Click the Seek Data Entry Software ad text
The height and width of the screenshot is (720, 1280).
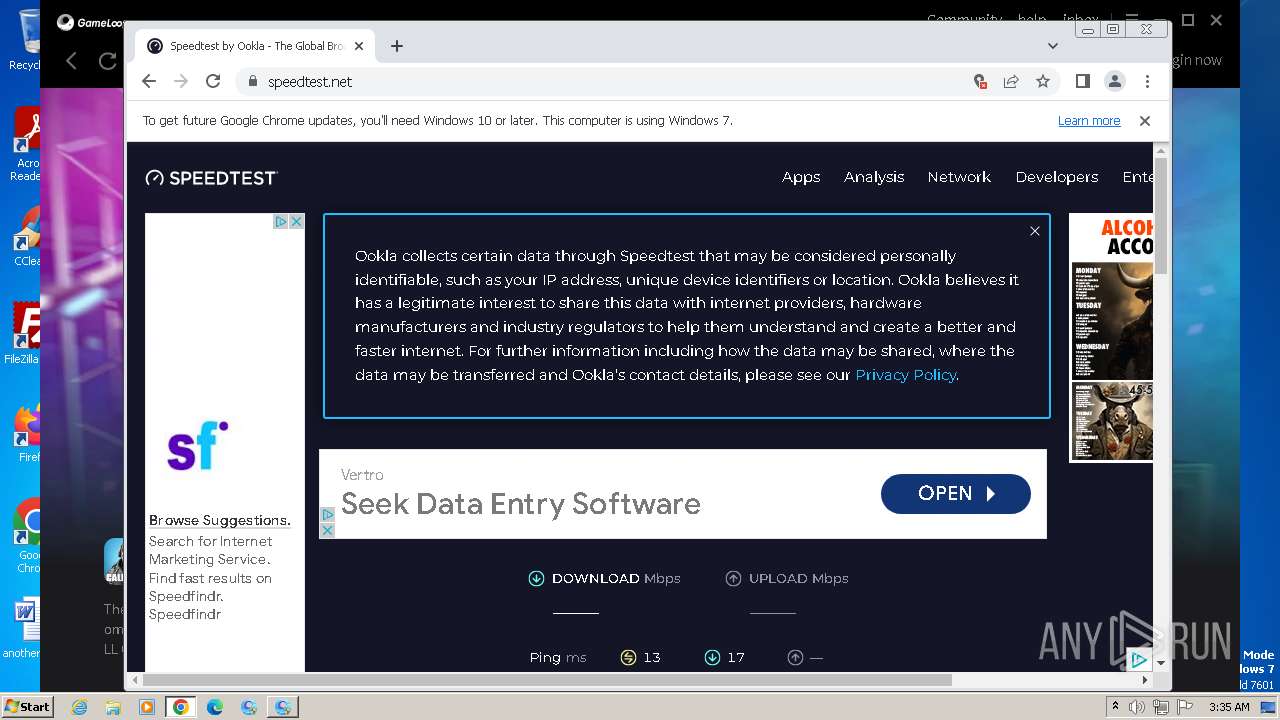pos(521,504)
